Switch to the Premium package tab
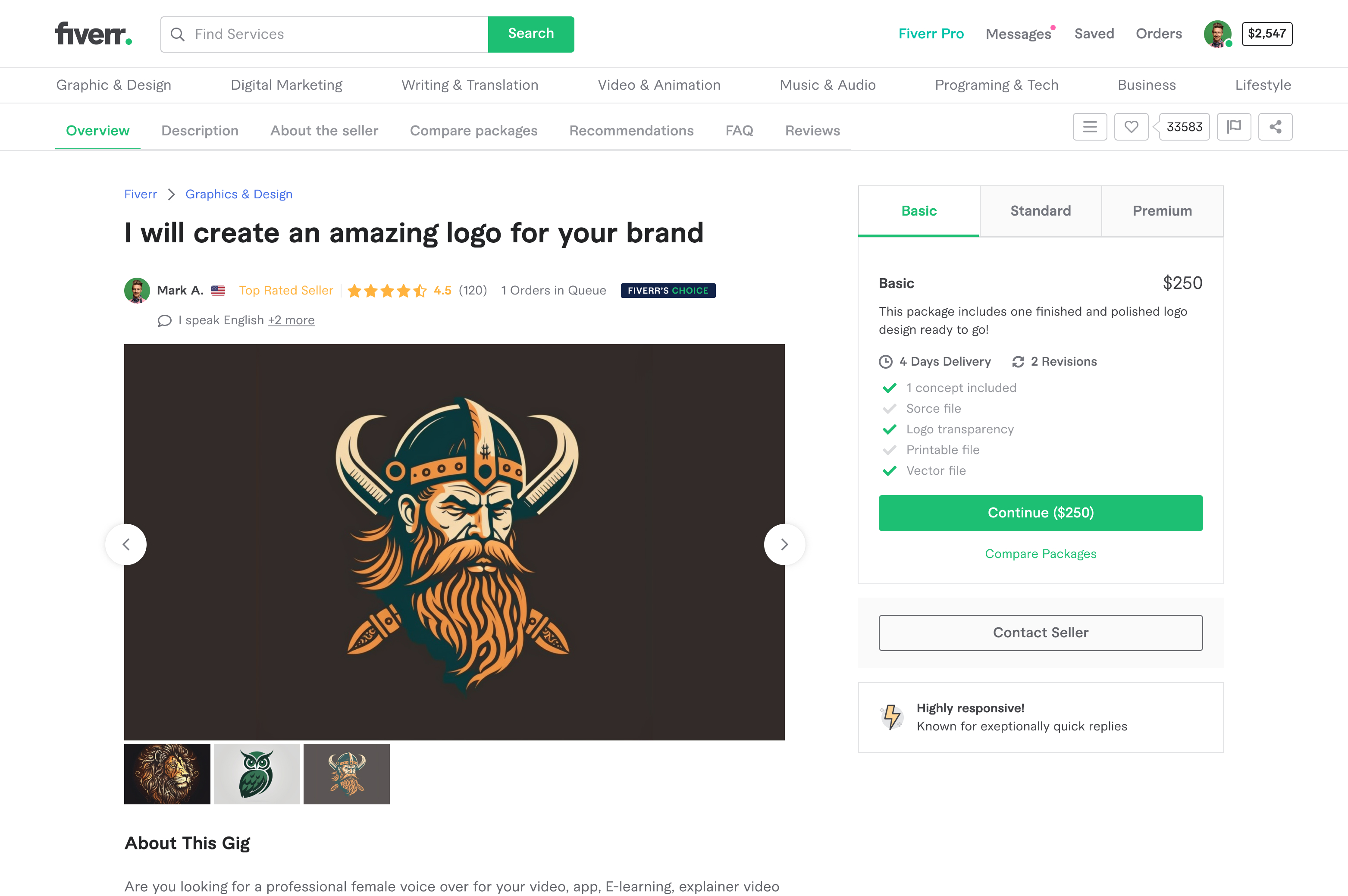The image size is (1348, 896). point(1162,211)
